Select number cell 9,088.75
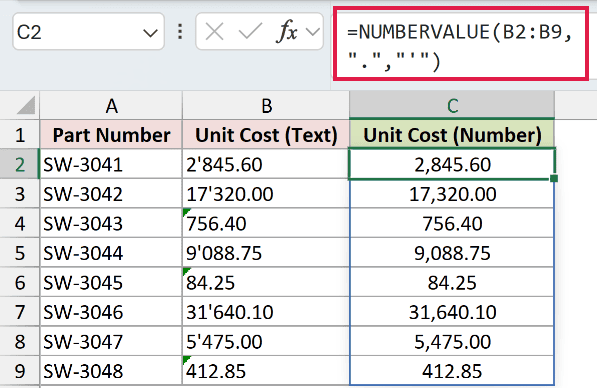The image size is (597, 388). click(452, 253)
